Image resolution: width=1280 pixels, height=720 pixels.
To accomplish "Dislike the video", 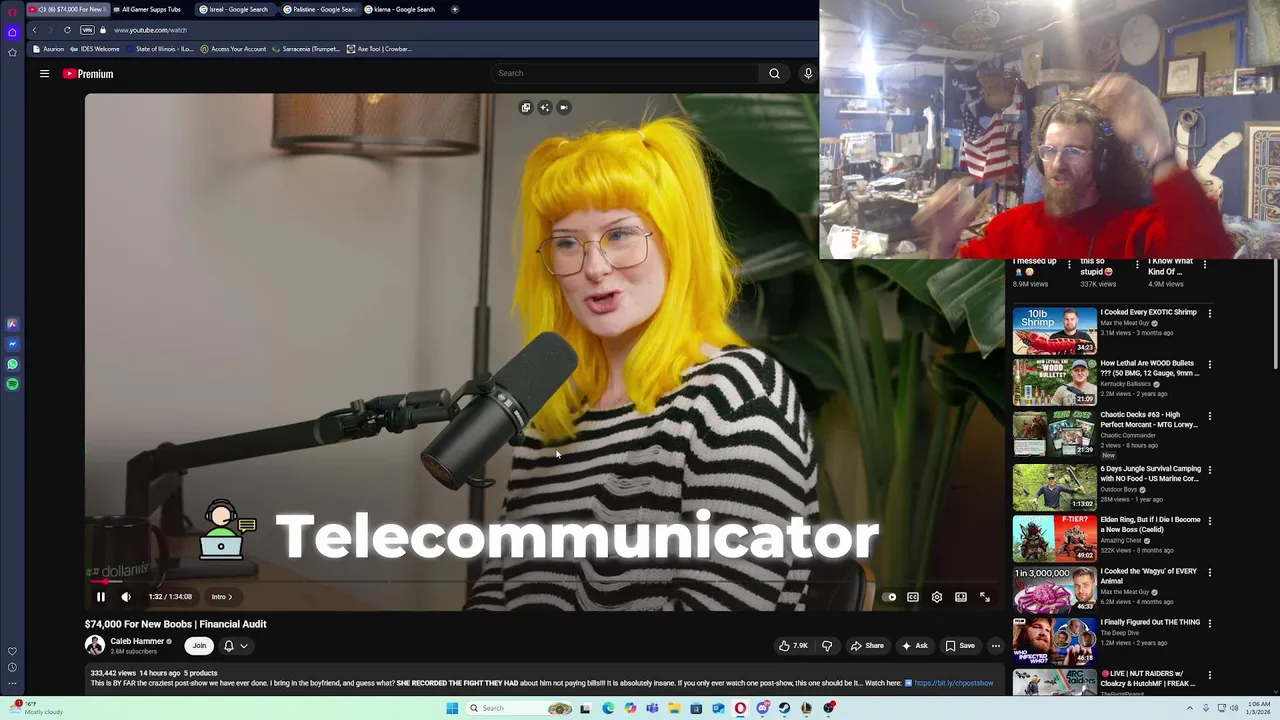I will tap(827, 646).
